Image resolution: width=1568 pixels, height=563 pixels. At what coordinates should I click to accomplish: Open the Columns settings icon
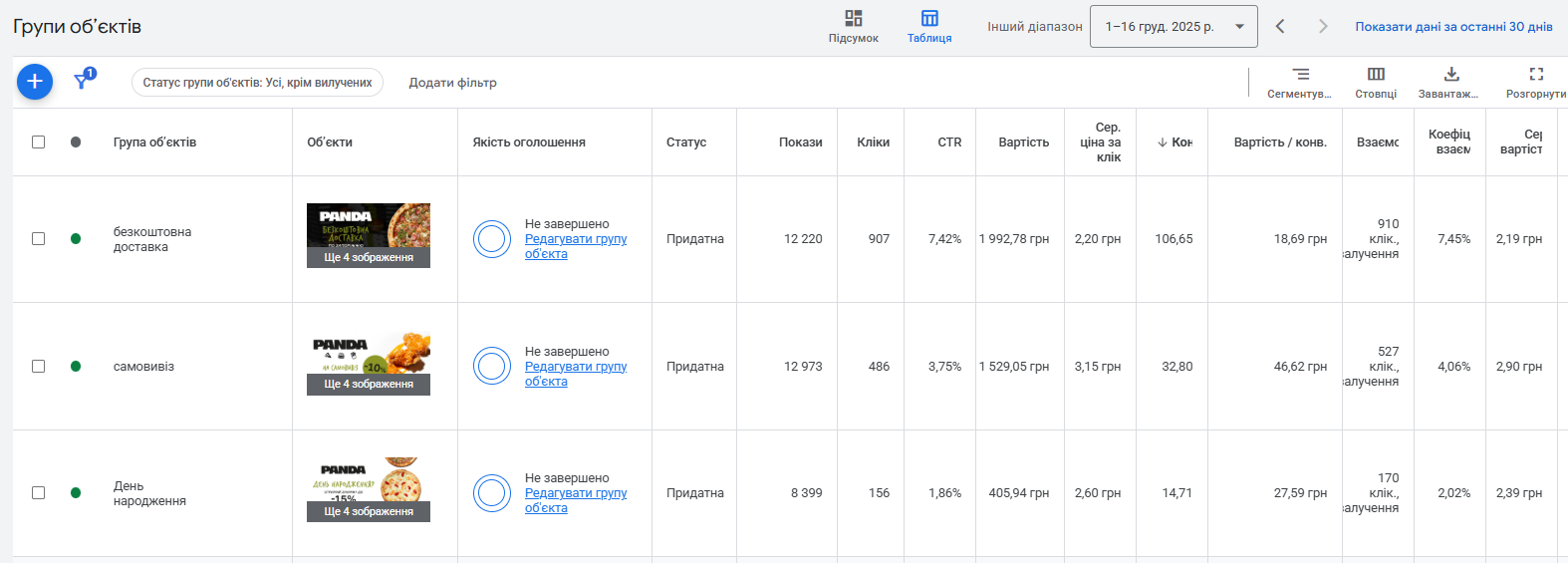point(1376,75)
